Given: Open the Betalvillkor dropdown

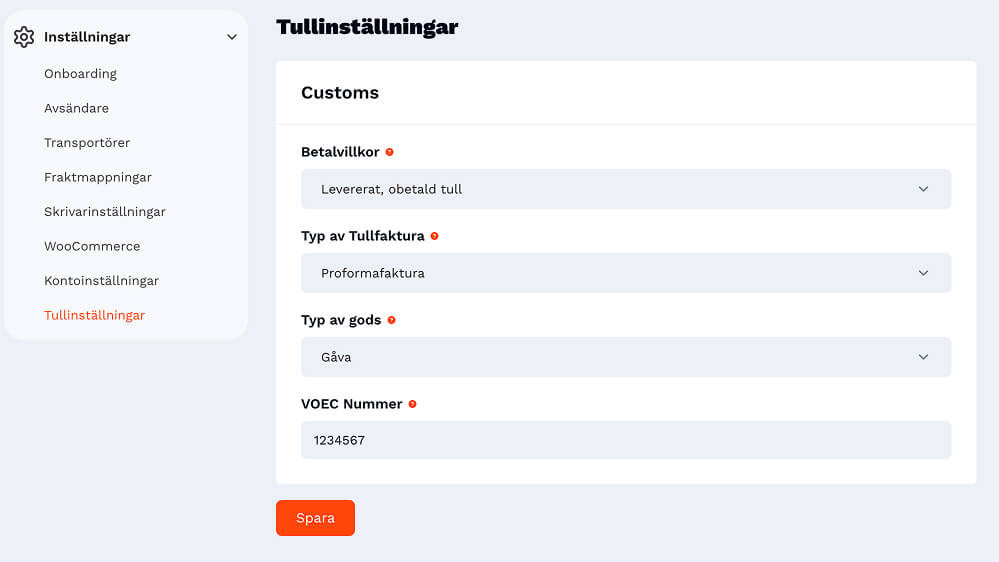Looking at the screenshot, I should tap(625, 189).
